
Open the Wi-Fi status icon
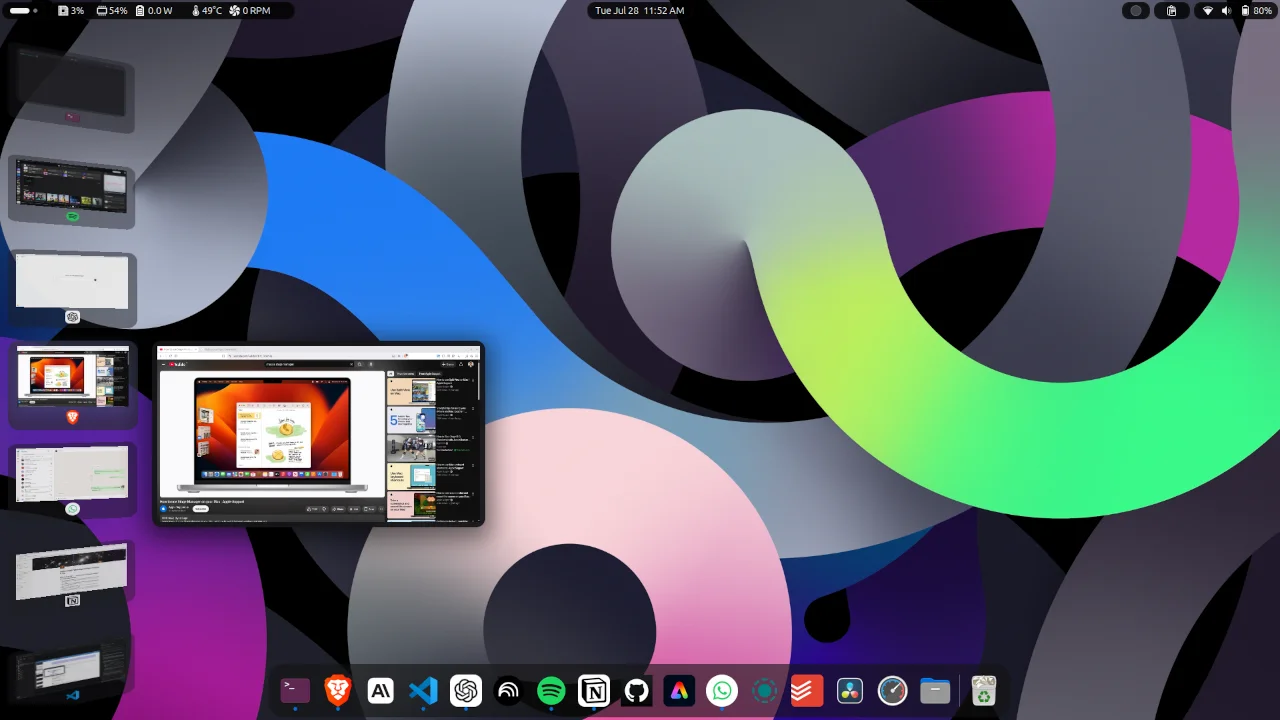[x=1207, y=10]
